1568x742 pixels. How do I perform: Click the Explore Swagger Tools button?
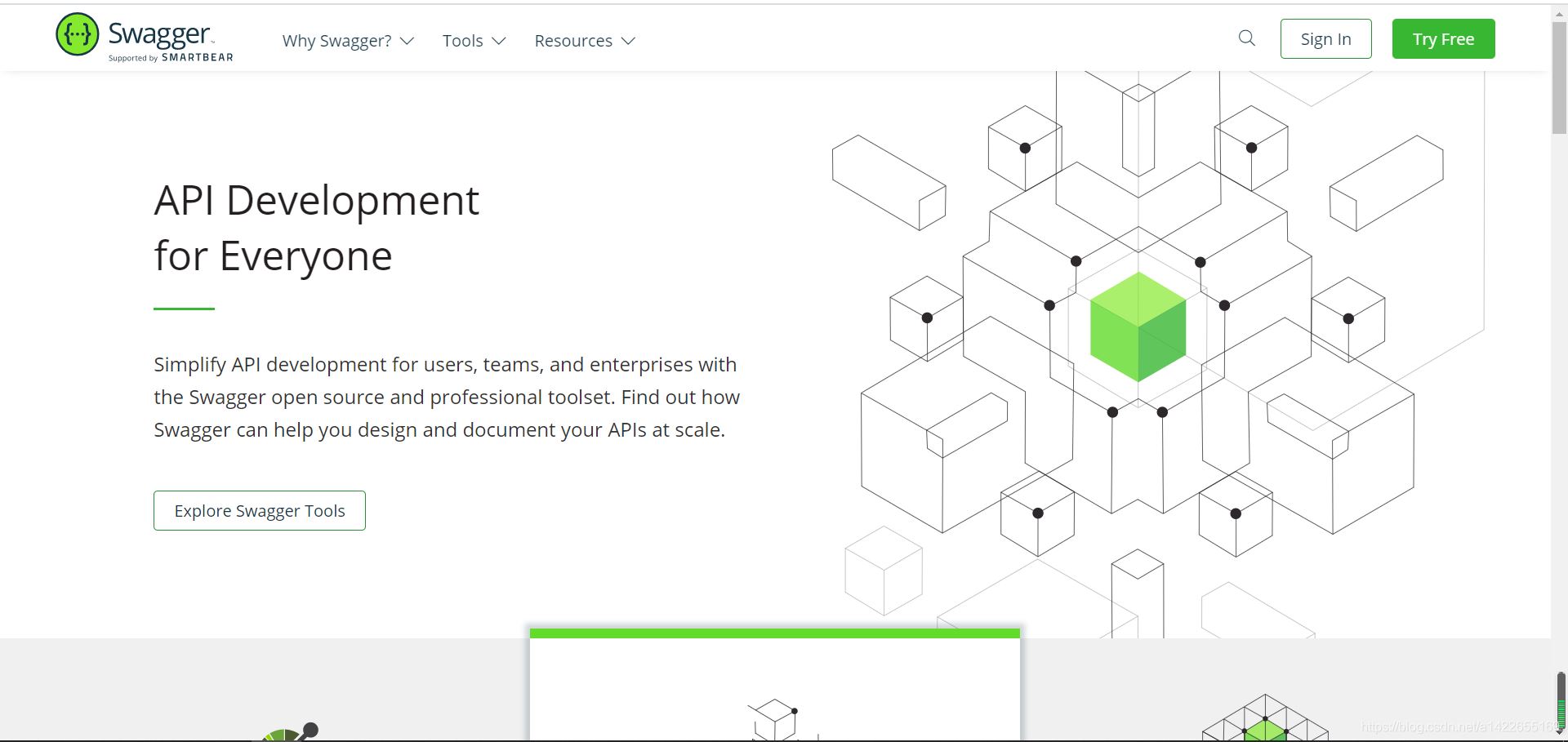click(x=260, y=510)
